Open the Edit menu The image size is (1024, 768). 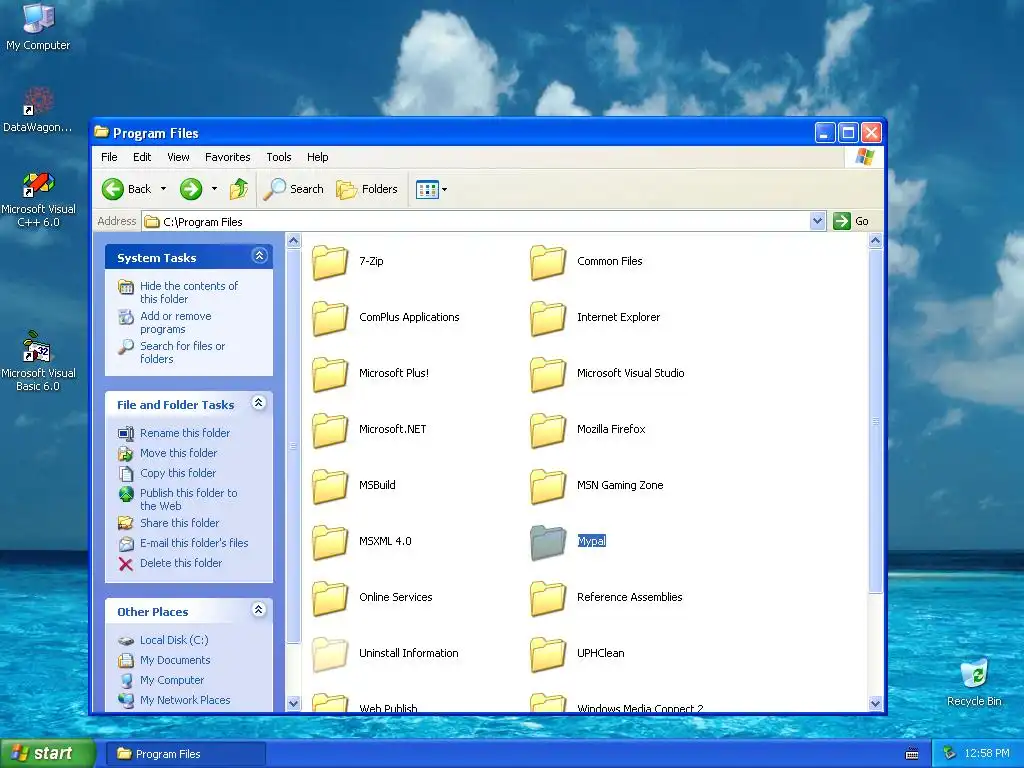pyautogui.click(x=142, y=157)
